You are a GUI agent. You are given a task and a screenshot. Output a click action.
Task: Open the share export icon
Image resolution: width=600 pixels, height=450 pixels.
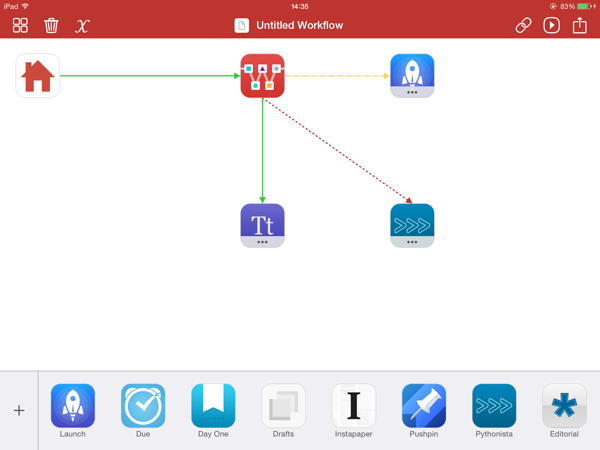point(580,25)
